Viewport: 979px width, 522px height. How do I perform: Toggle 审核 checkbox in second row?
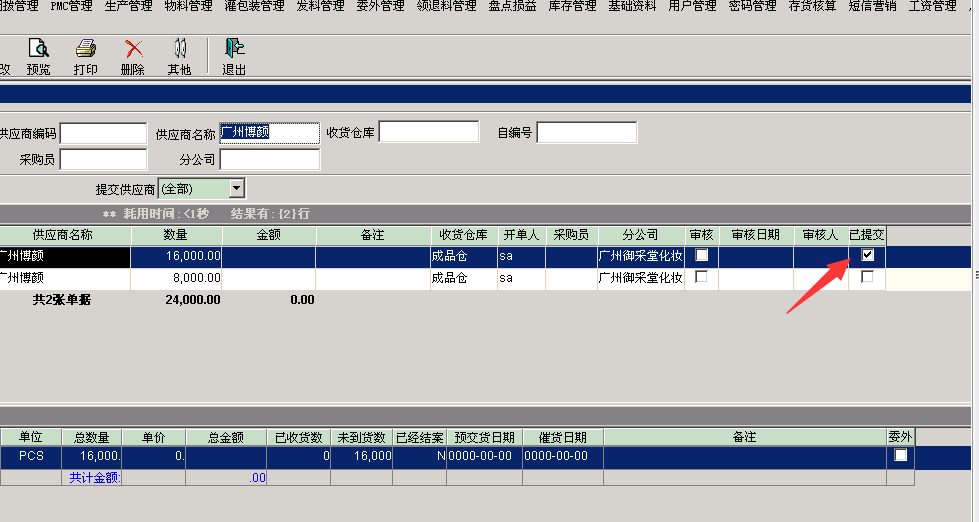[x=701, y=277]
